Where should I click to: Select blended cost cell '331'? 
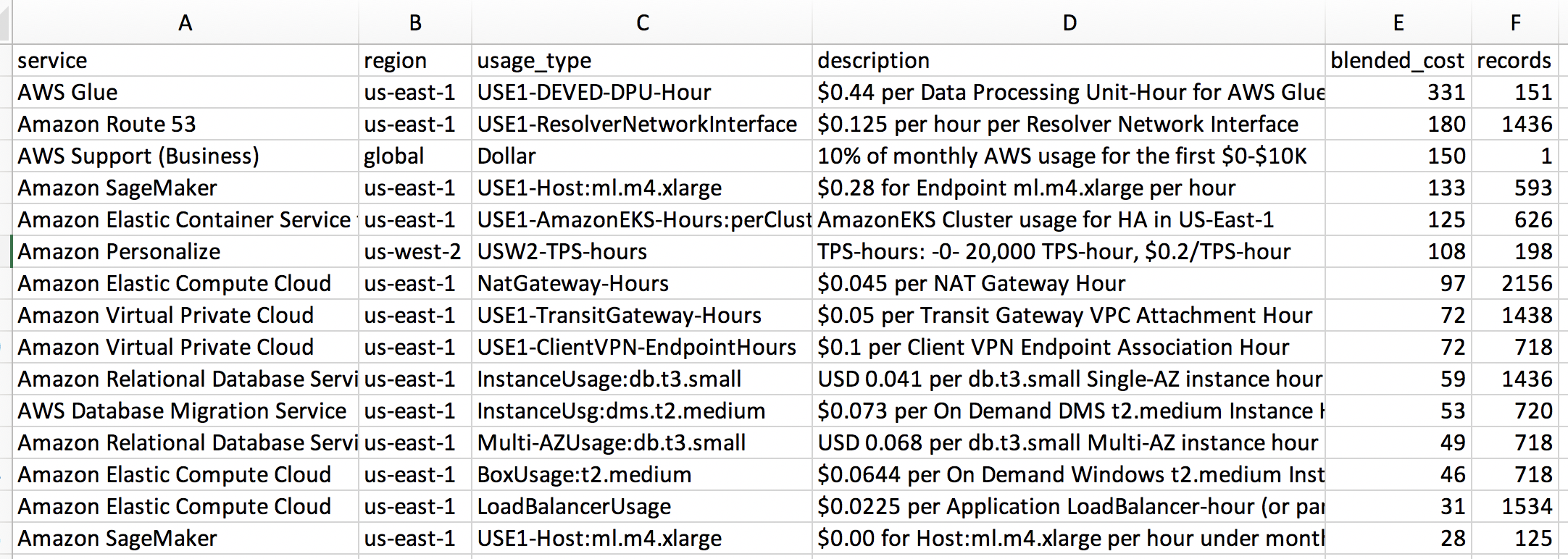pos(1398,93)
